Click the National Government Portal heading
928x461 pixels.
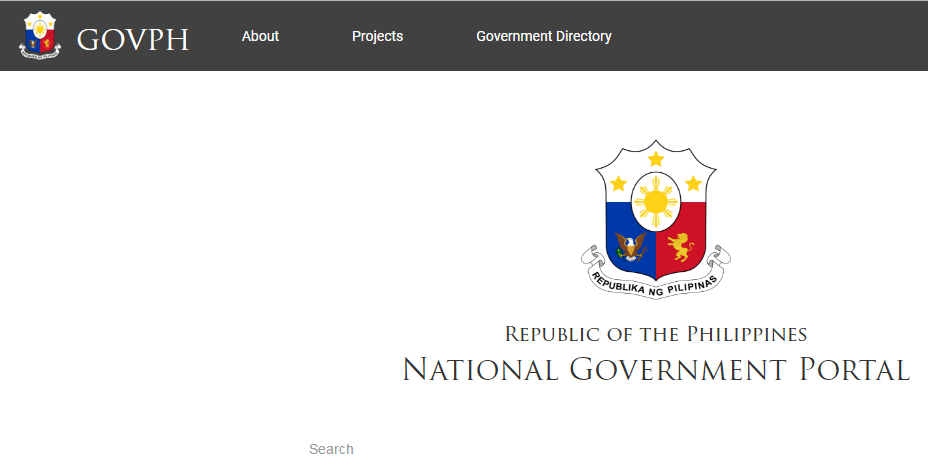(x=656, y=369)
